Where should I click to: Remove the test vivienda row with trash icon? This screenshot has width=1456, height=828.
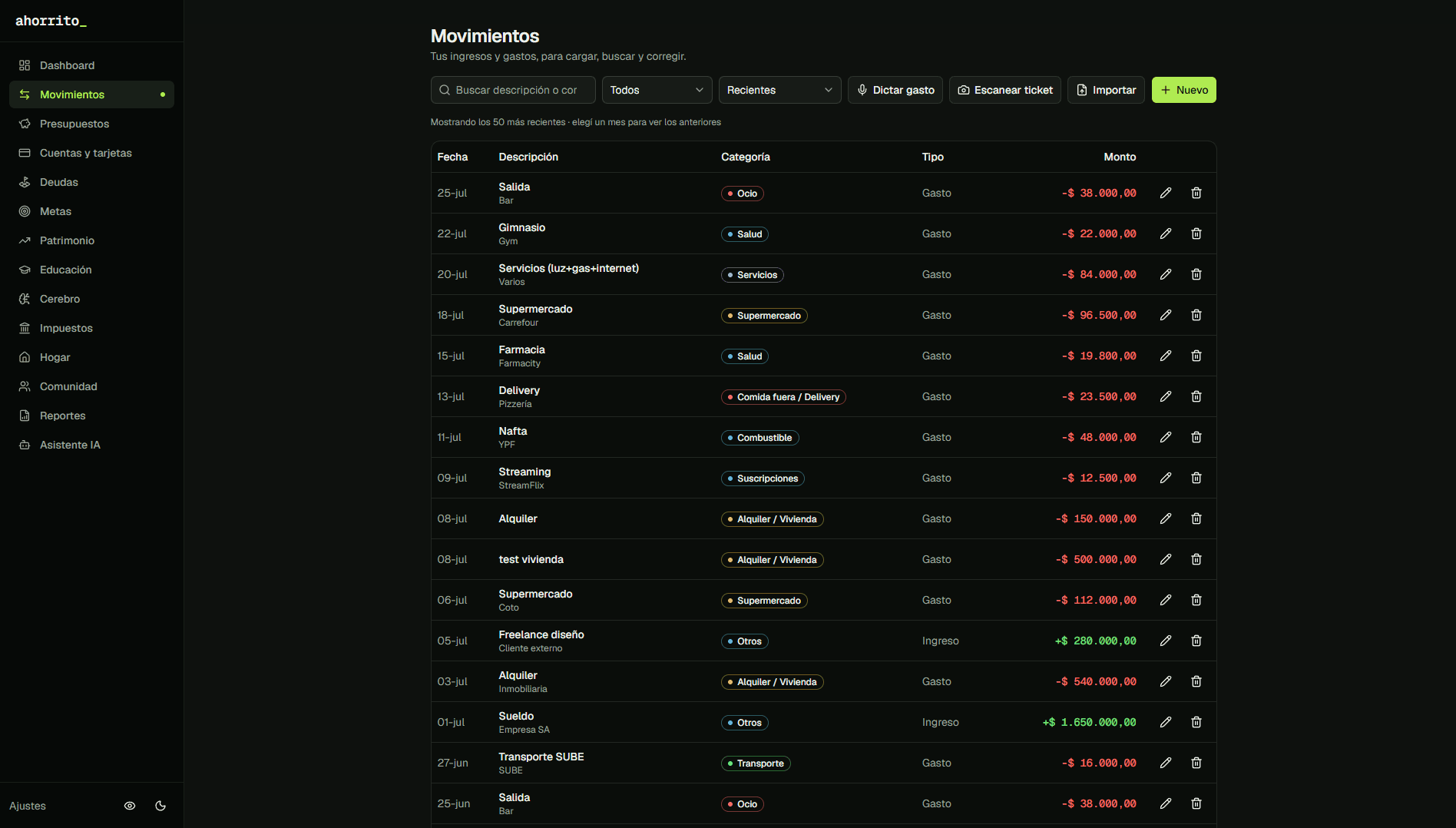[x=1196, y=559]
